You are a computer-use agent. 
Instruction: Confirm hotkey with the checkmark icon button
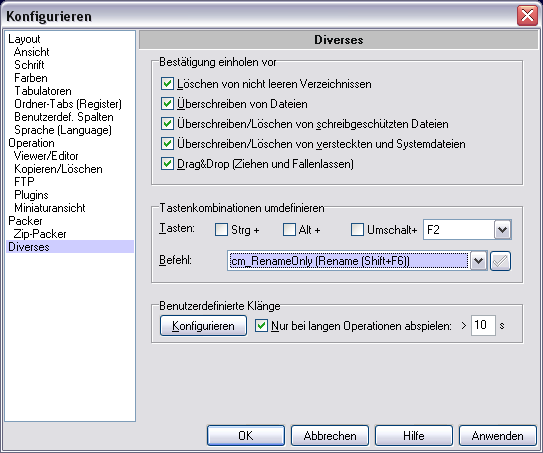point(500,261)
